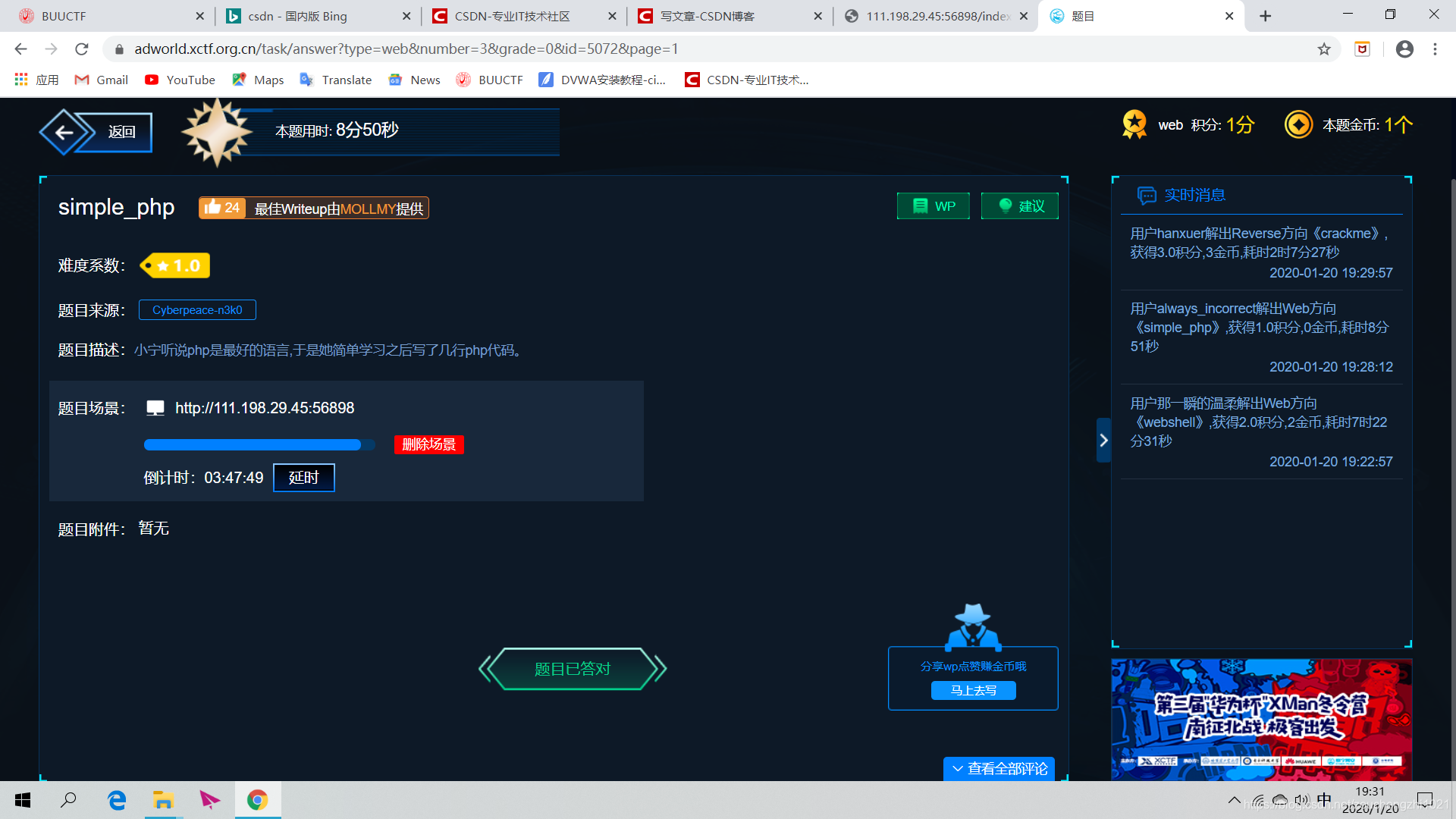Click the 马上去写 write-now button
The image size is (1456, 819).
click(x=973, y=690)
